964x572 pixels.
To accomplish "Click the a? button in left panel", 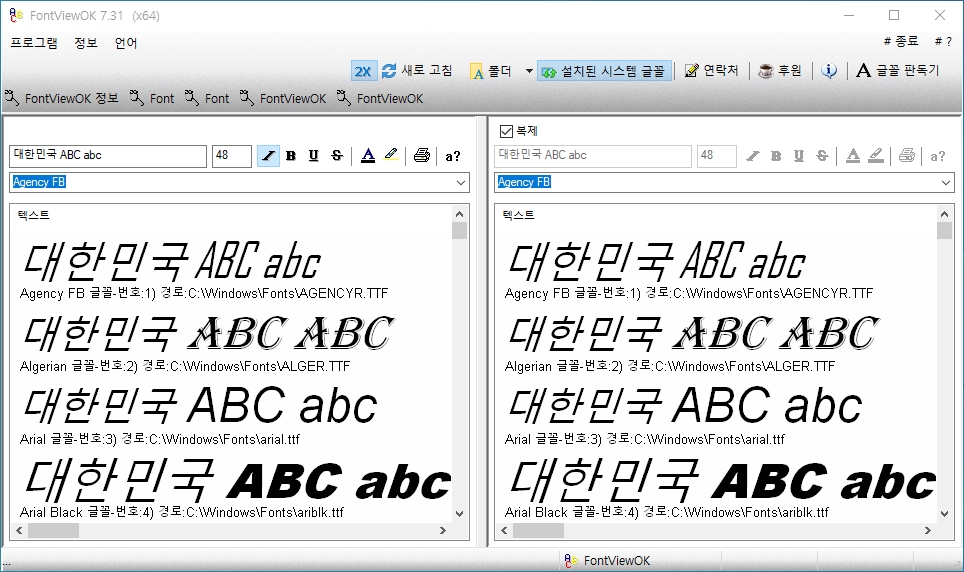I will [452, 156].
